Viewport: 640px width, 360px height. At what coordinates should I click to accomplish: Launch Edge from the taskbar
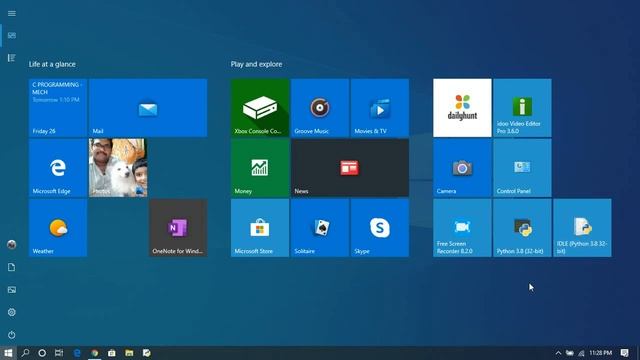(x=77, y=353)
